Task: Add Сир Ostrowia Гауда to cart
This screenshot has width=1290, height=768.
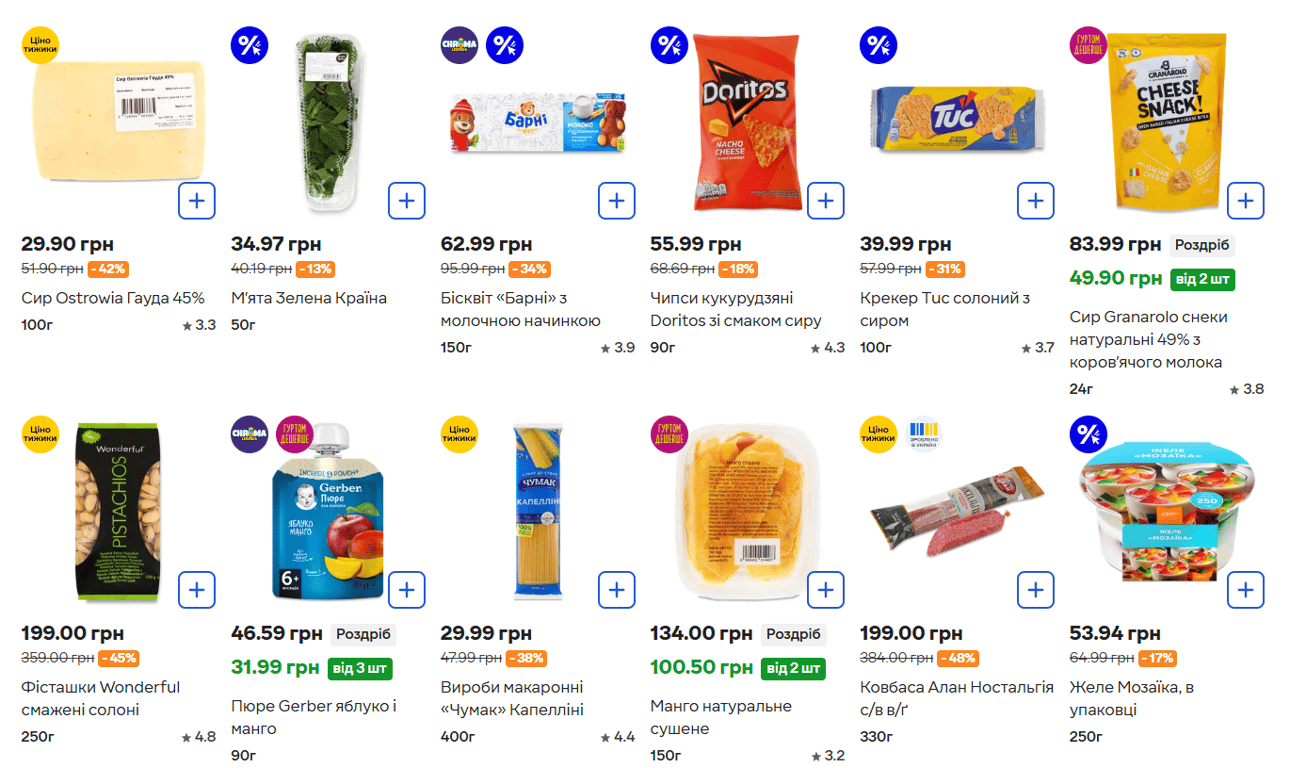Action: (x=197, y=201)
